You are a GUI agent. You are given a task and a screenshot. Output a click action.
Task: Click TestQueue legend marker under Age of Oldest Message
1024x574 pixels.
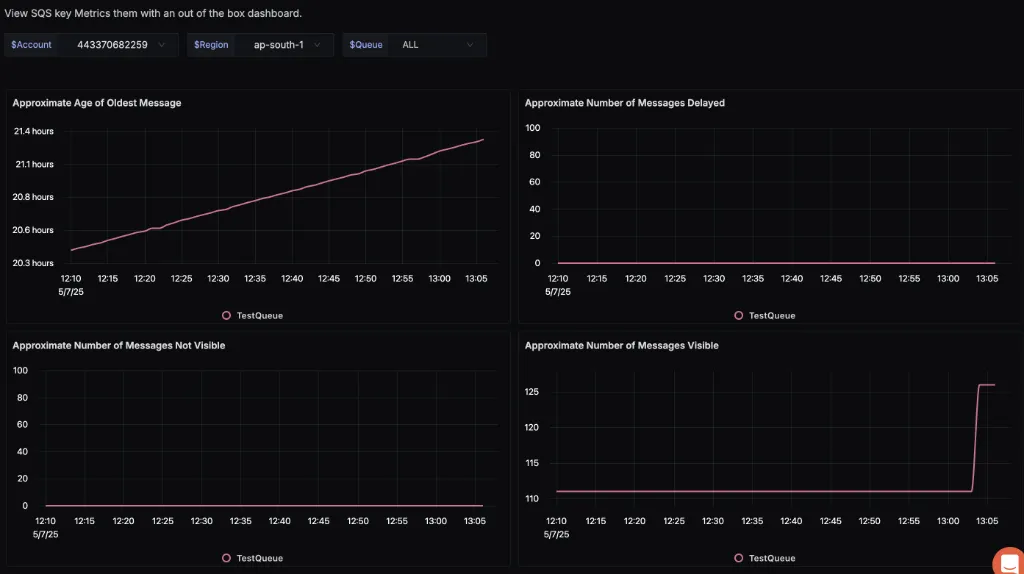(x=227, y=315)
